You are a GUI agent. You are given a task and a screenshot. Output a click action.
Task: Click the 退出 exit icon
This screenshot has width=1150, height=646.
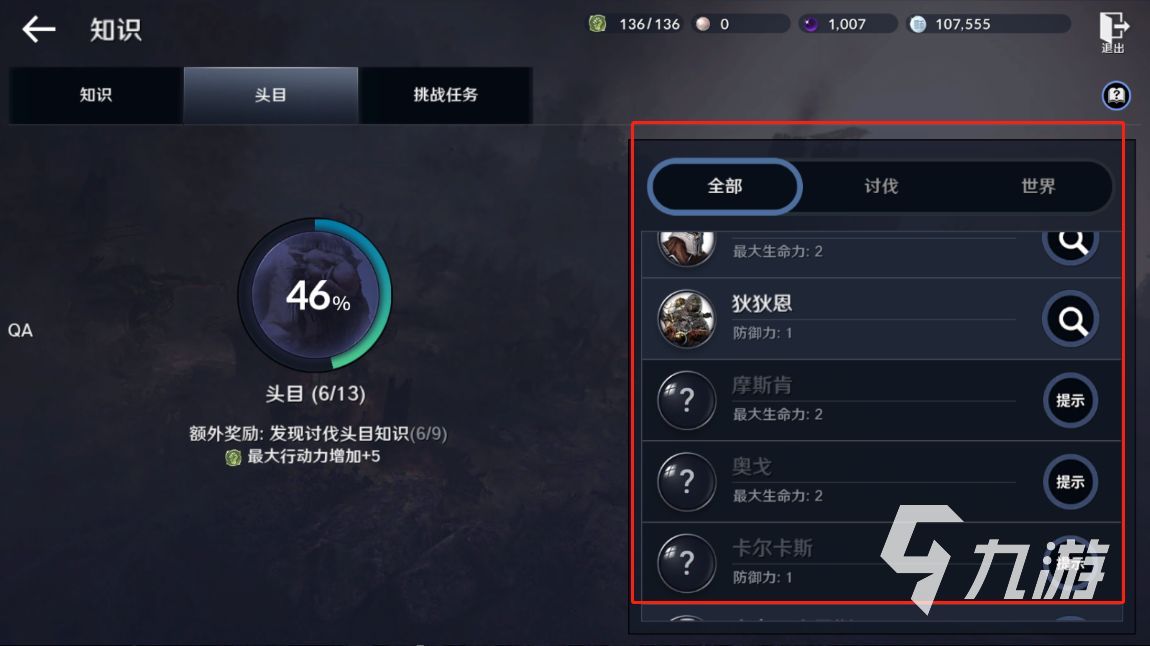tap(1113, 32)
